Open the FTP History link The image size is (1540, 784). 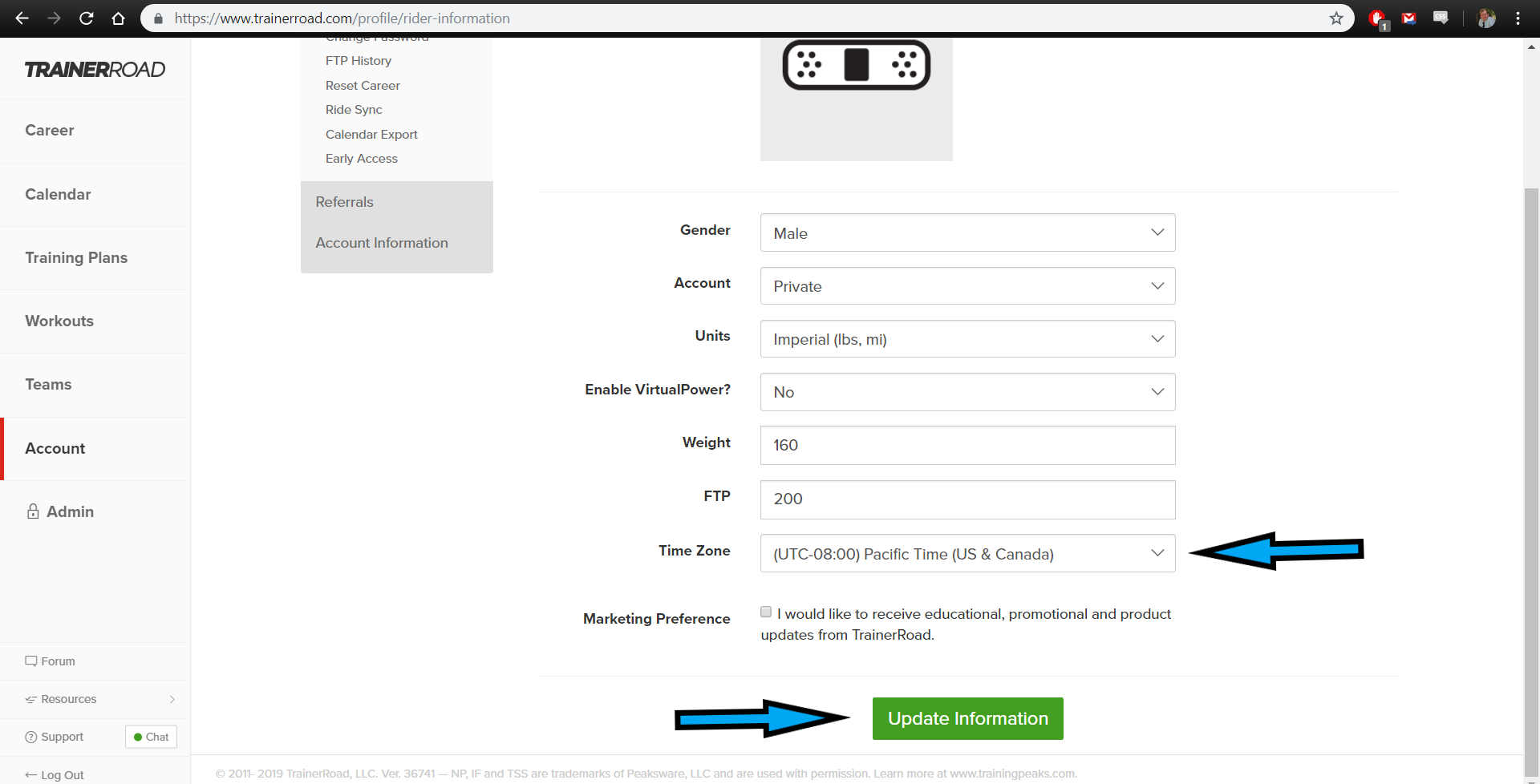click(359, 61)
